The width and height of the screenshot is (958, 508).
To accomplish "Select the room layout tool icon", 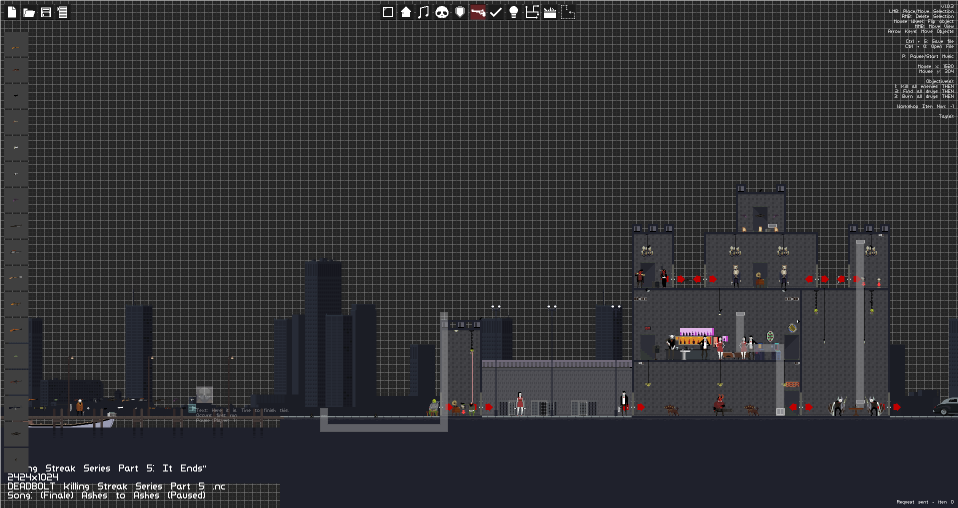I will coord(532,12).
